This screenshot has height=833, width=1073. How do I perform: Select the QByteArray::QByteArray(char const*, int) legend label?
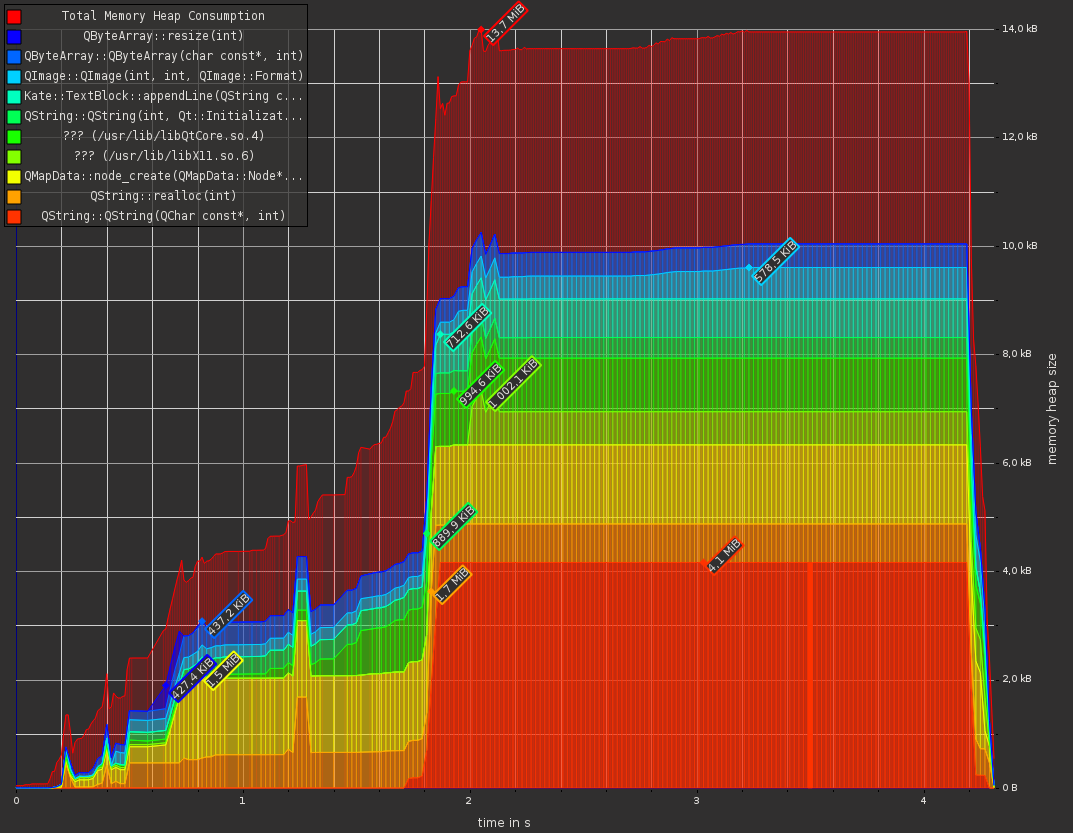tap(163, 57)
